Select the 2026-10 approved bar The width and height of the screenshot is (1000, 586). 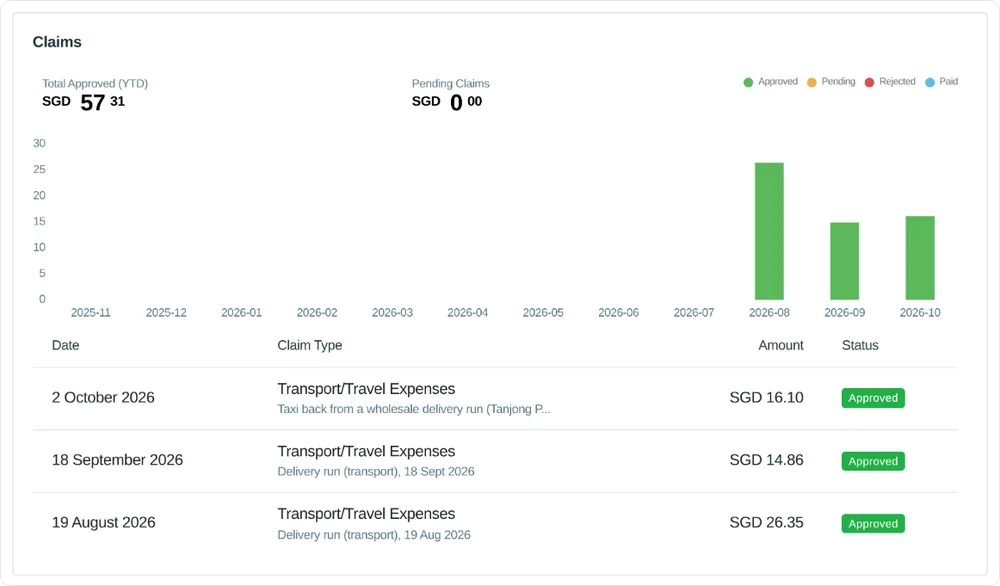(x=920, y=258)
